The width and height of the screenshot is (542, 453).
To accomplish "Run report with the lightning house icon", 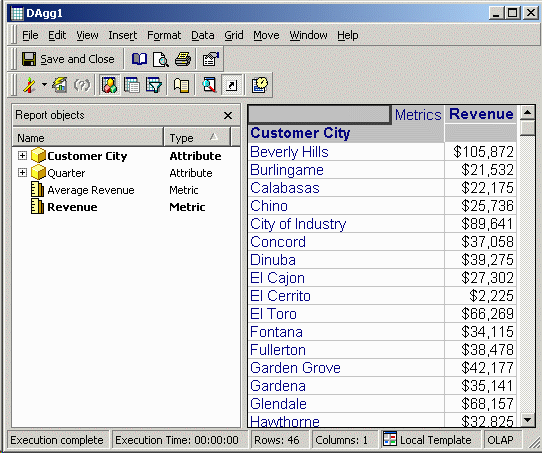I will pyautogui.click(x=60, y=85).
